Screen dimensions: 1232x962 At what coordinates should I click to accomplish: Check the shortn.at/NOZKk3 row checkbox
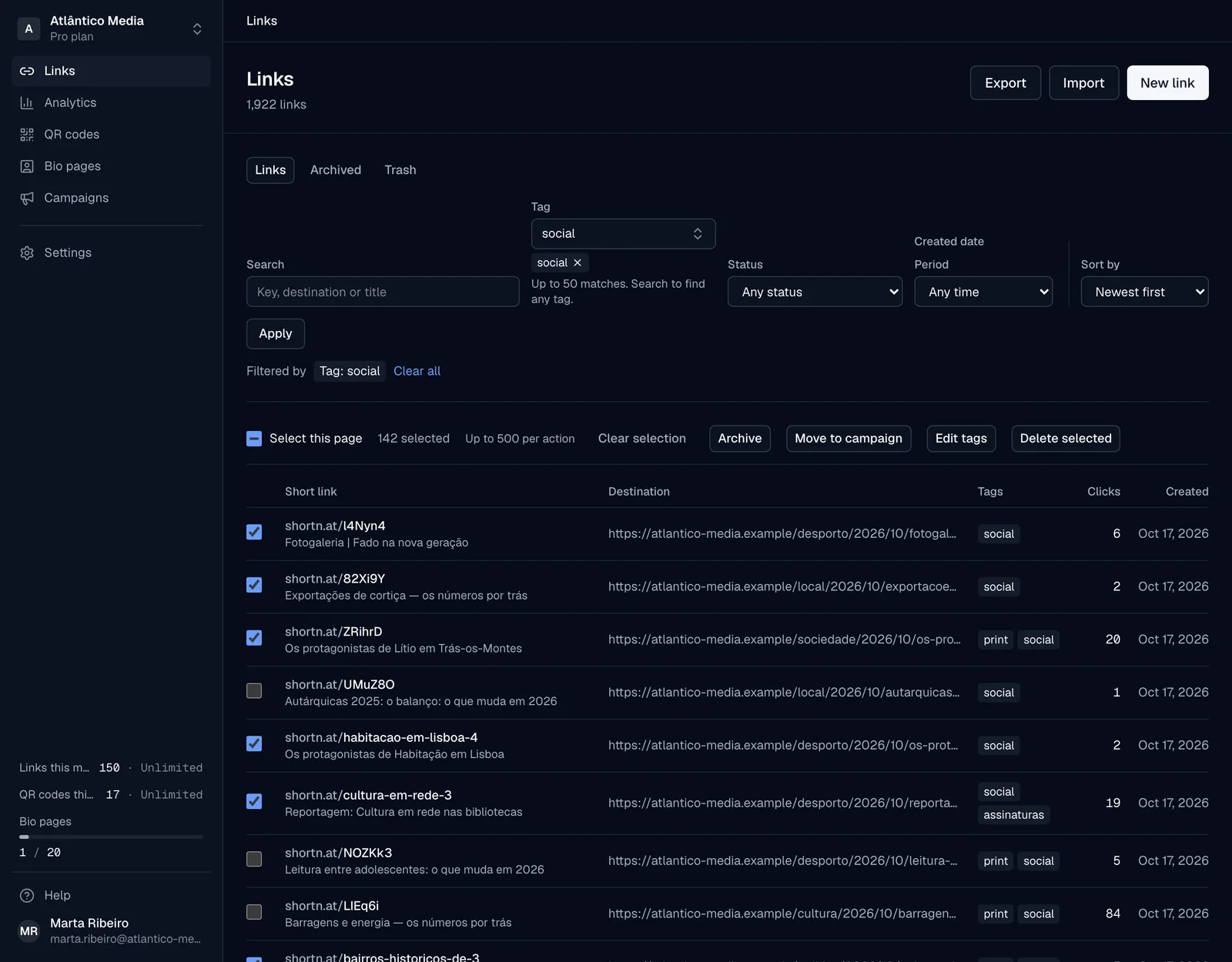pos(254,859)
